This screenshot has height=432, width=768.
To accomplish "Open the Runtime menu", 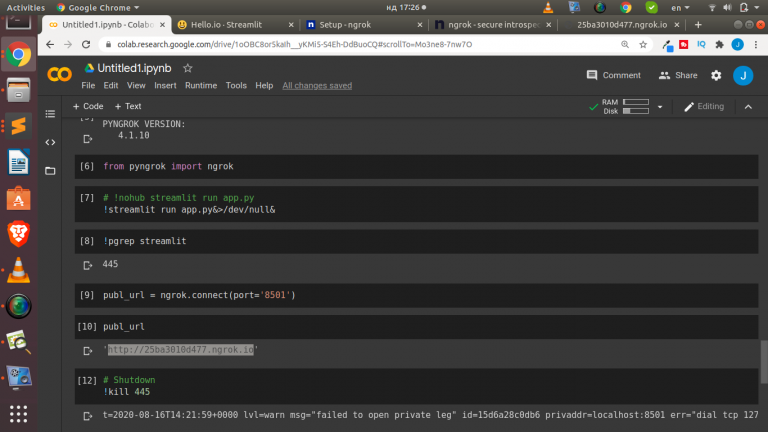I will tap(201, 86).
